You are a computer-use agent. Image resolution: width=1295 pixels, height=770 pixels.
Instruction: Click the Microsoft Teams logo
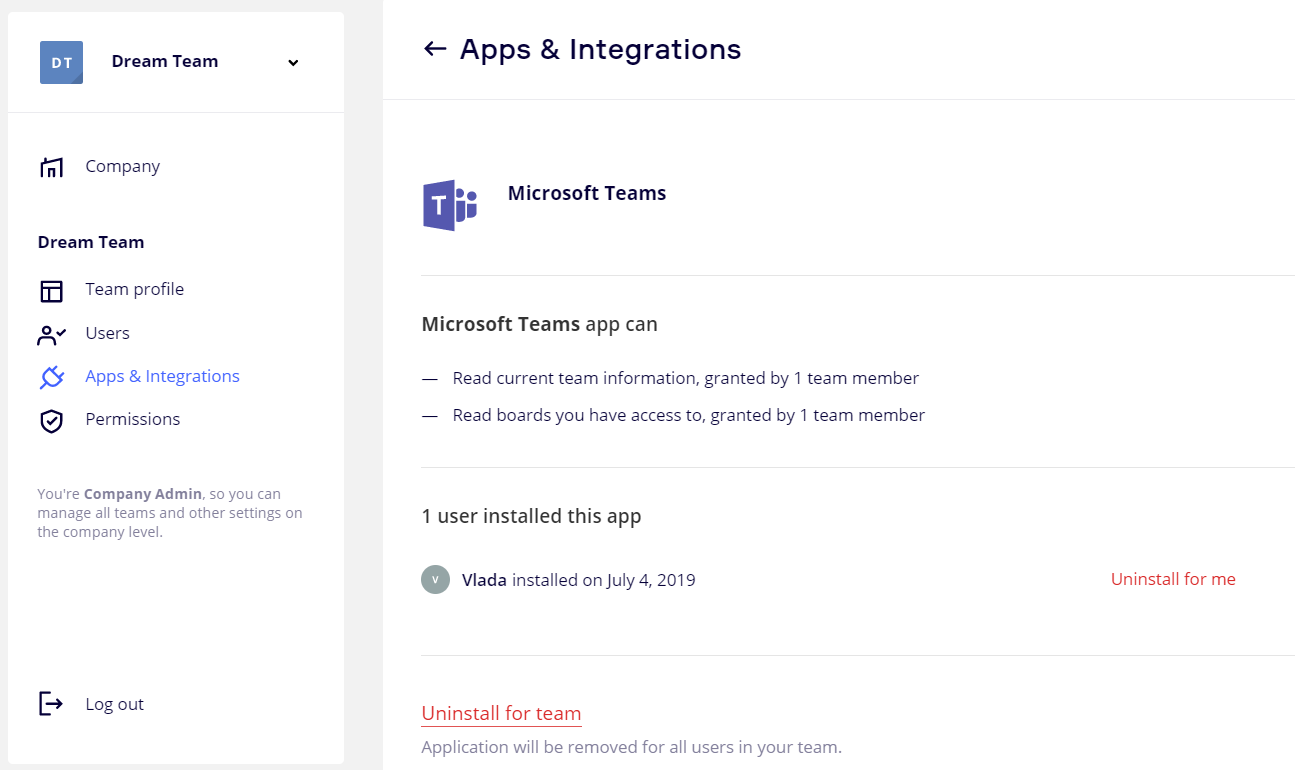449,205
